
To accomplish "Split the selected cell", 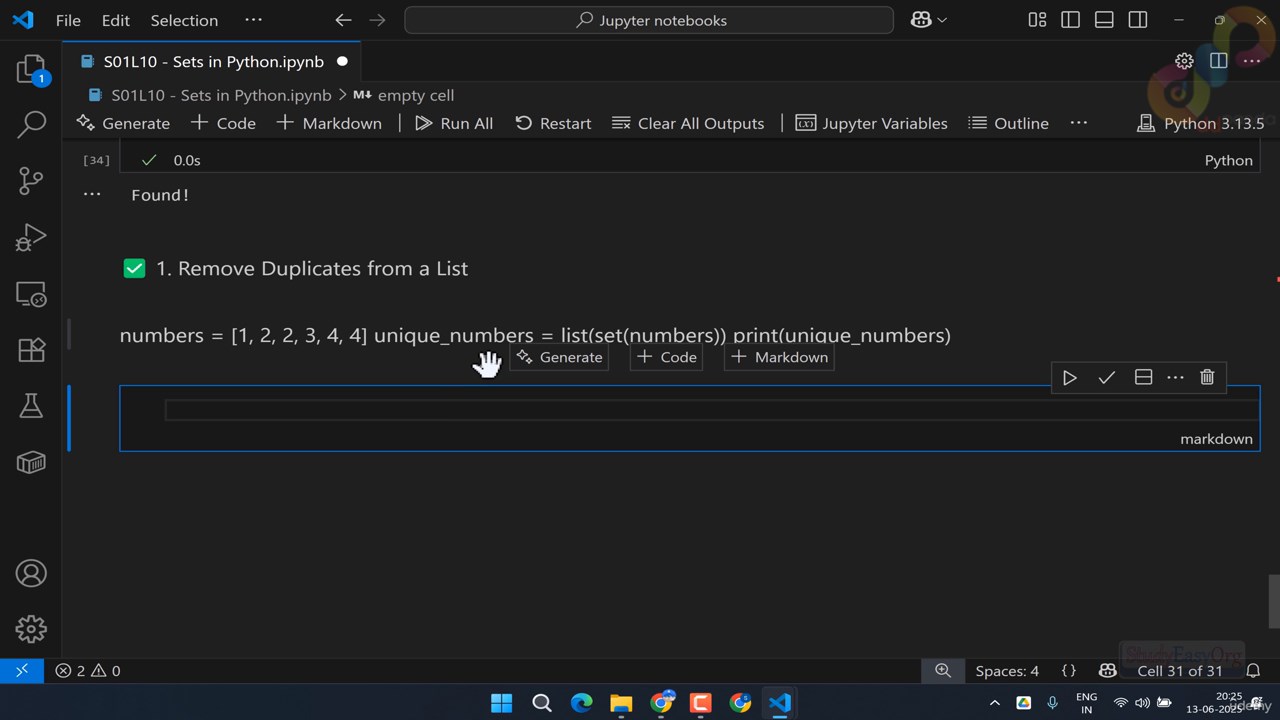I will (1143, 377).
